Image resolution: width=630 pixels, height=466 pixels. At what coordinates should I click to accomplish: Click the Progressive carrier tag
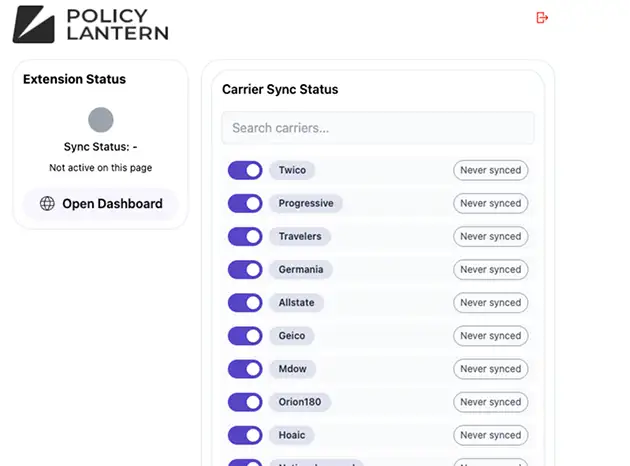pos(306,203)
